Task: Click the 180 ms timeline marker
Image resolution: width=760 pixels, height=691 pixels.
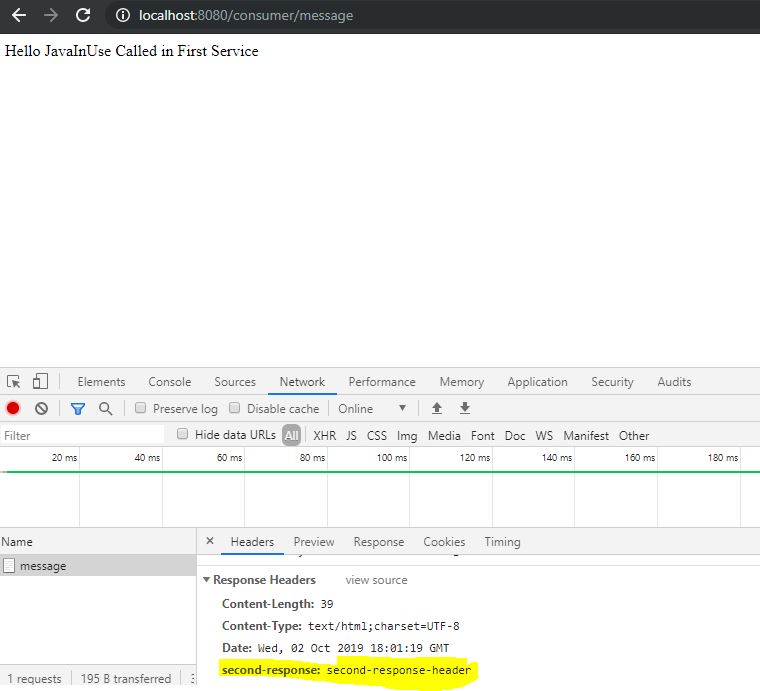Action: pos(723,457)
